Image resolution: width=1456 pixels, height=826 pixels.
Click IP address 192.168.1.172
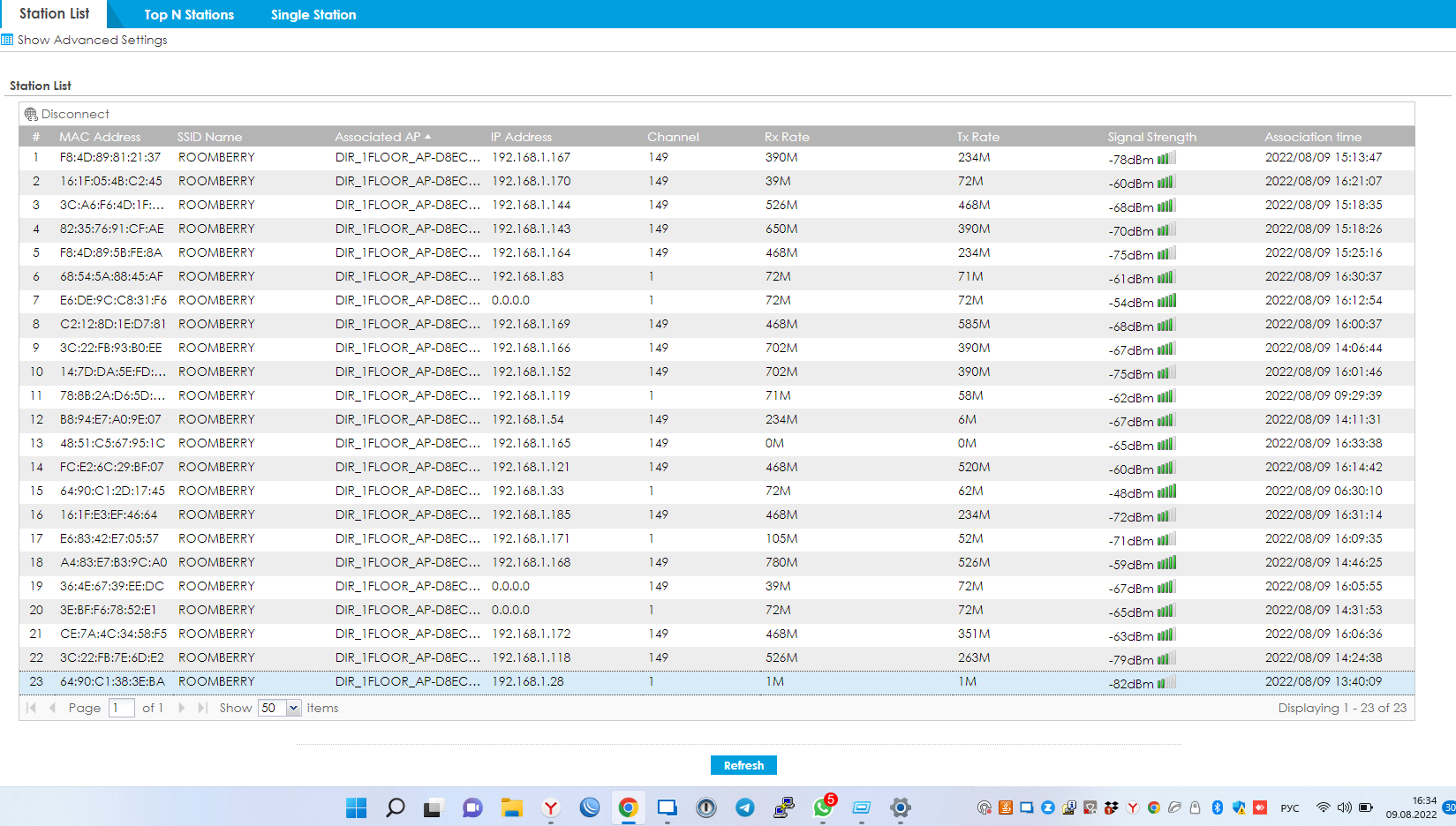[532, 635]
